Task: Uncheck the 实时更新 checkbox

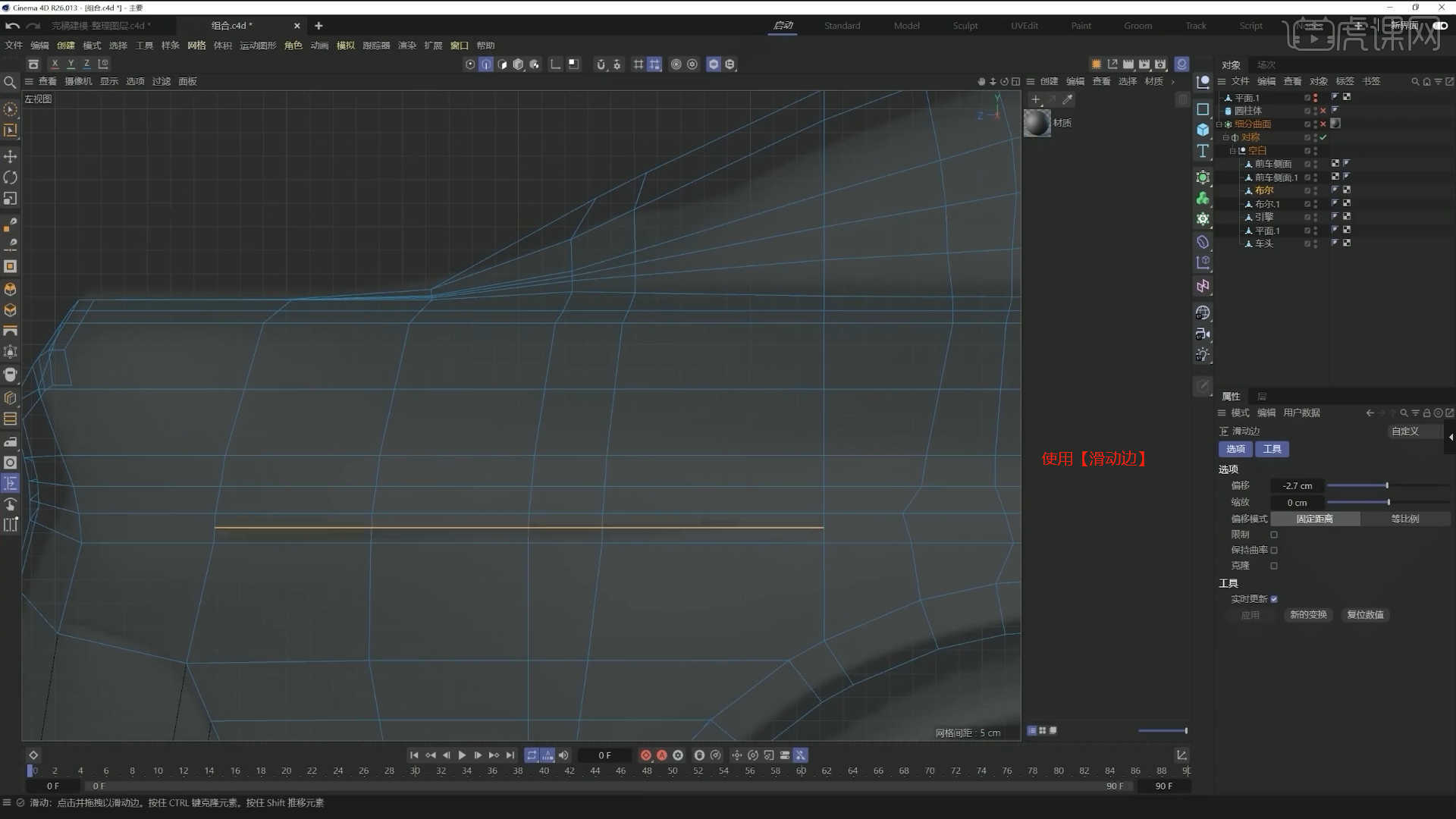Action: (1274, 599)
